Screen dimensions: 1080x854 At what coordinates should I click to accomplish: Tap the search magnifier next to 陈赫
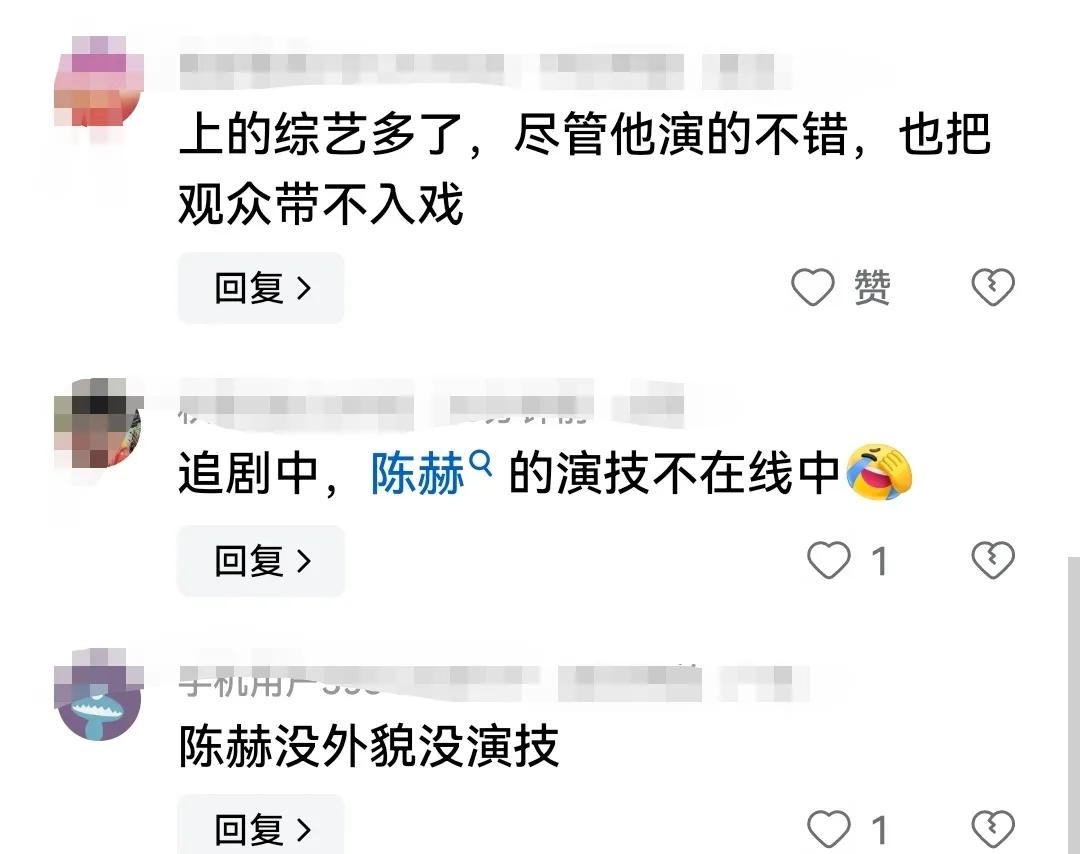click(x=481, y=463)
